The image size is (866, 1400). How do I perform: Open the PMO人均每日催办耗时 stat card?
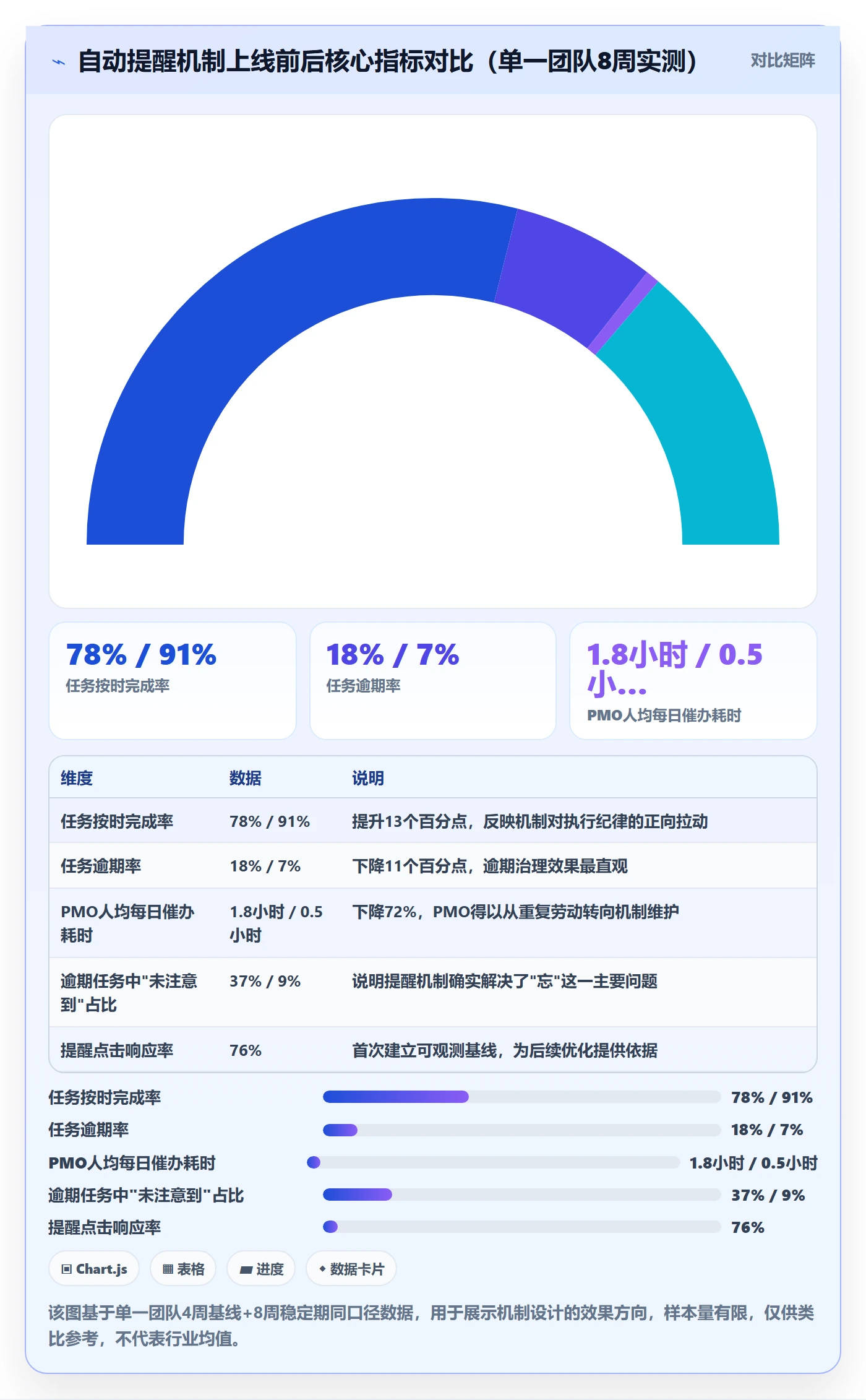pos(693,680)
